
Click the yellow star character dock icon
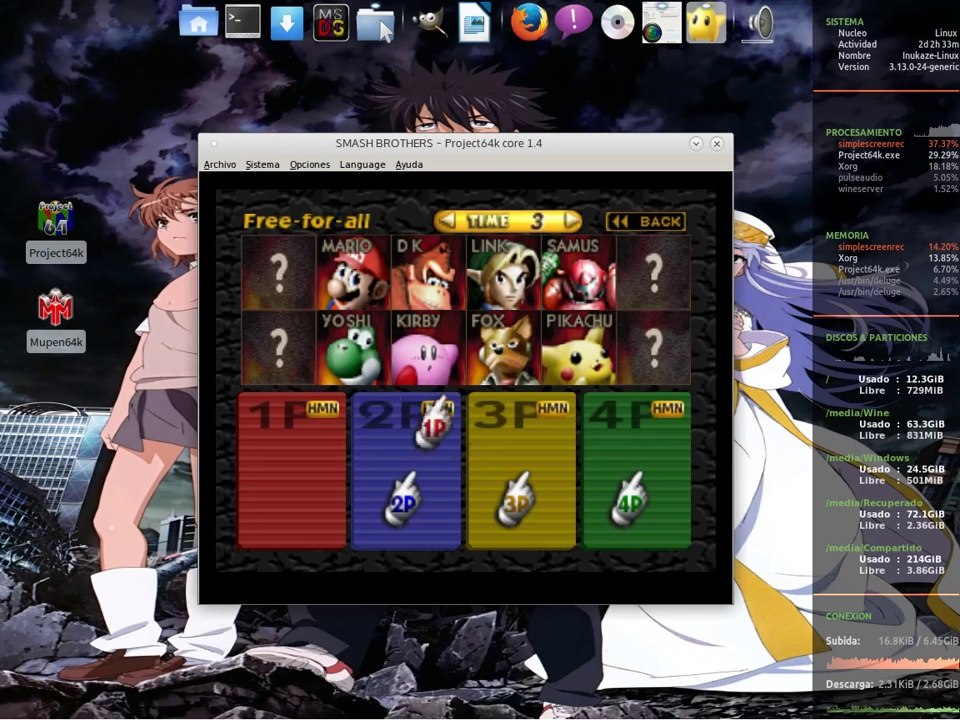tap(706, 23)
